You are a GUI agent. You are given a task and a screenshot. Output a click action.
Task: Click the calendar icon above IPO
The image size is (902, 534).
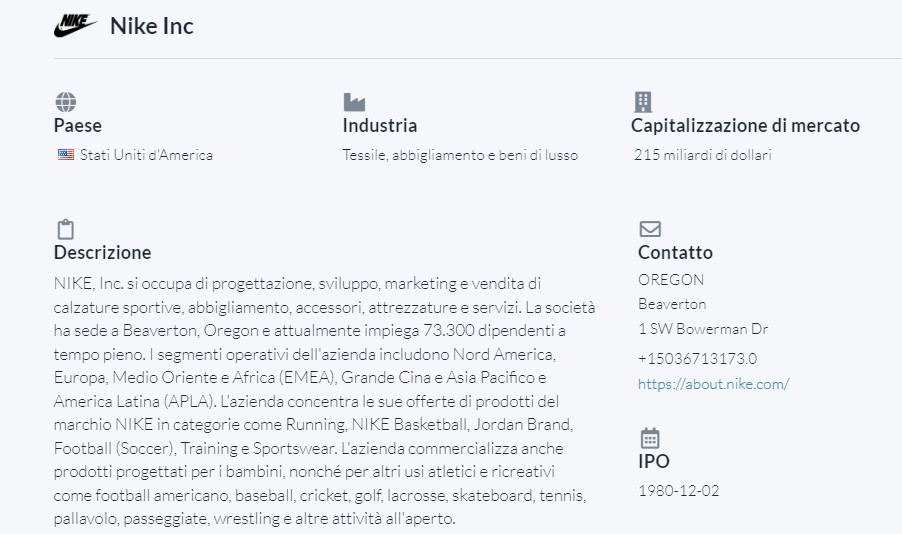649,438
